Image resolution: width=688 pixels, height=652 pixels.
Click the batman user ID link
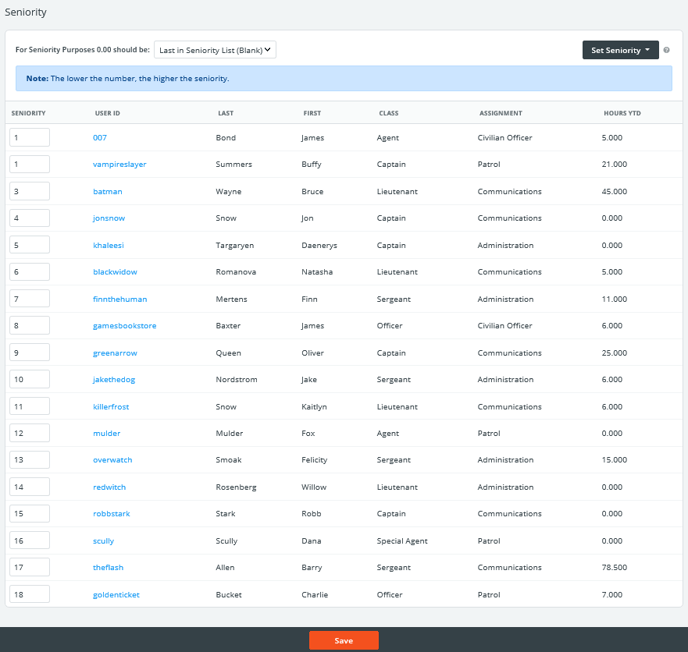(108, 191)
